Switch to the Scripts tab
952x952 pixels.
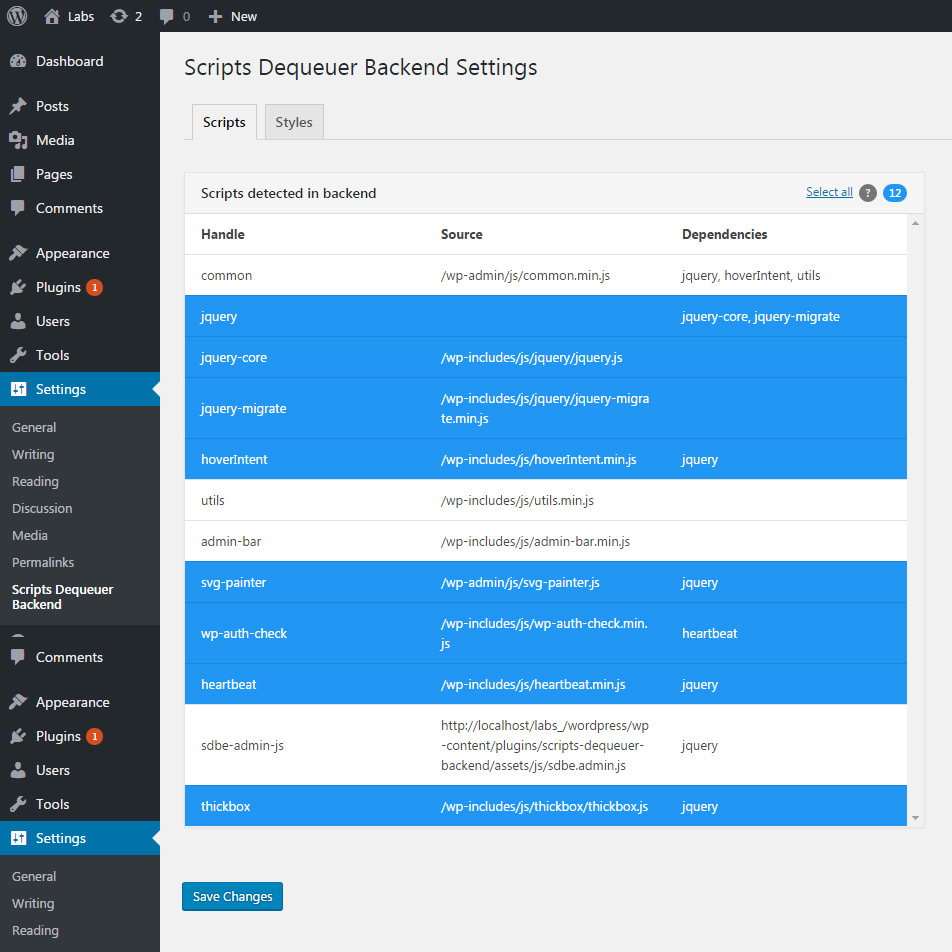tap(224, 122)
